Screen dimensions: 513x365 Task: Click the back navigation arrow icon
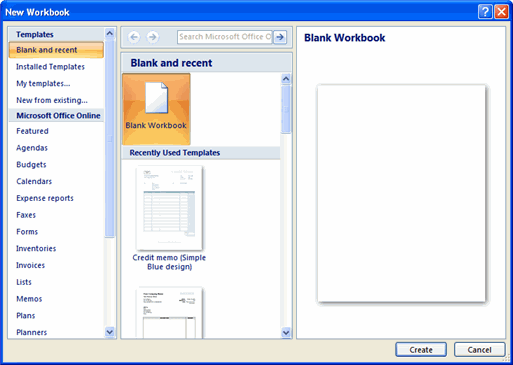[134, 37]
